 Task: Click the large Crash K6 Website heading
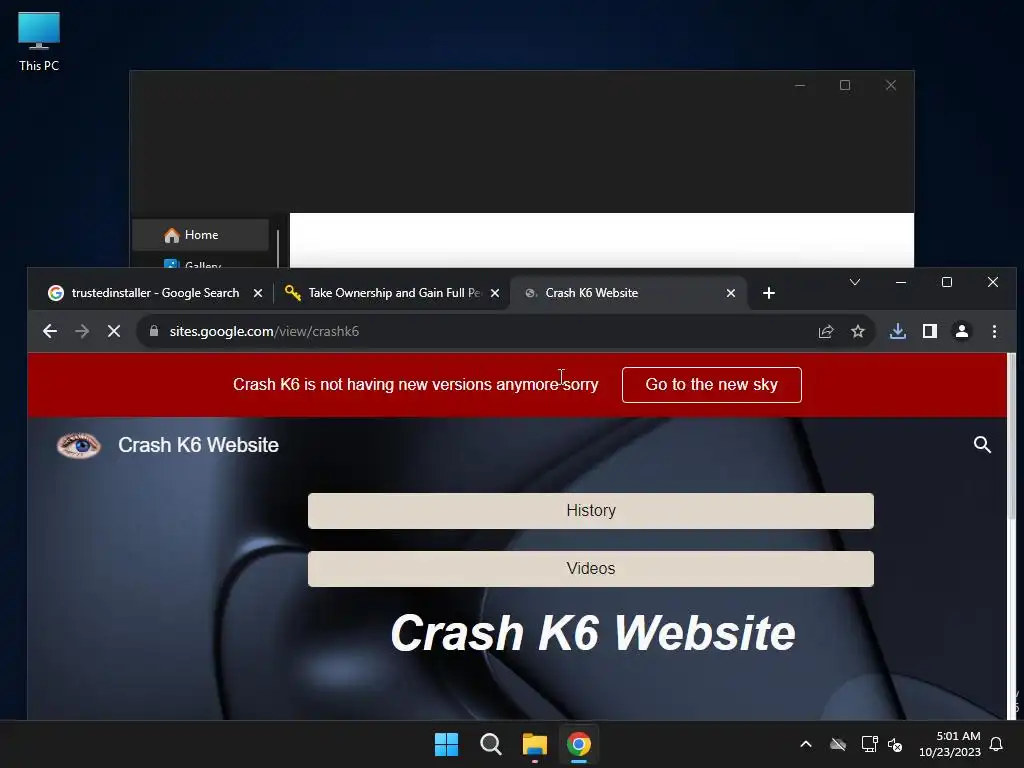[593, 633]
